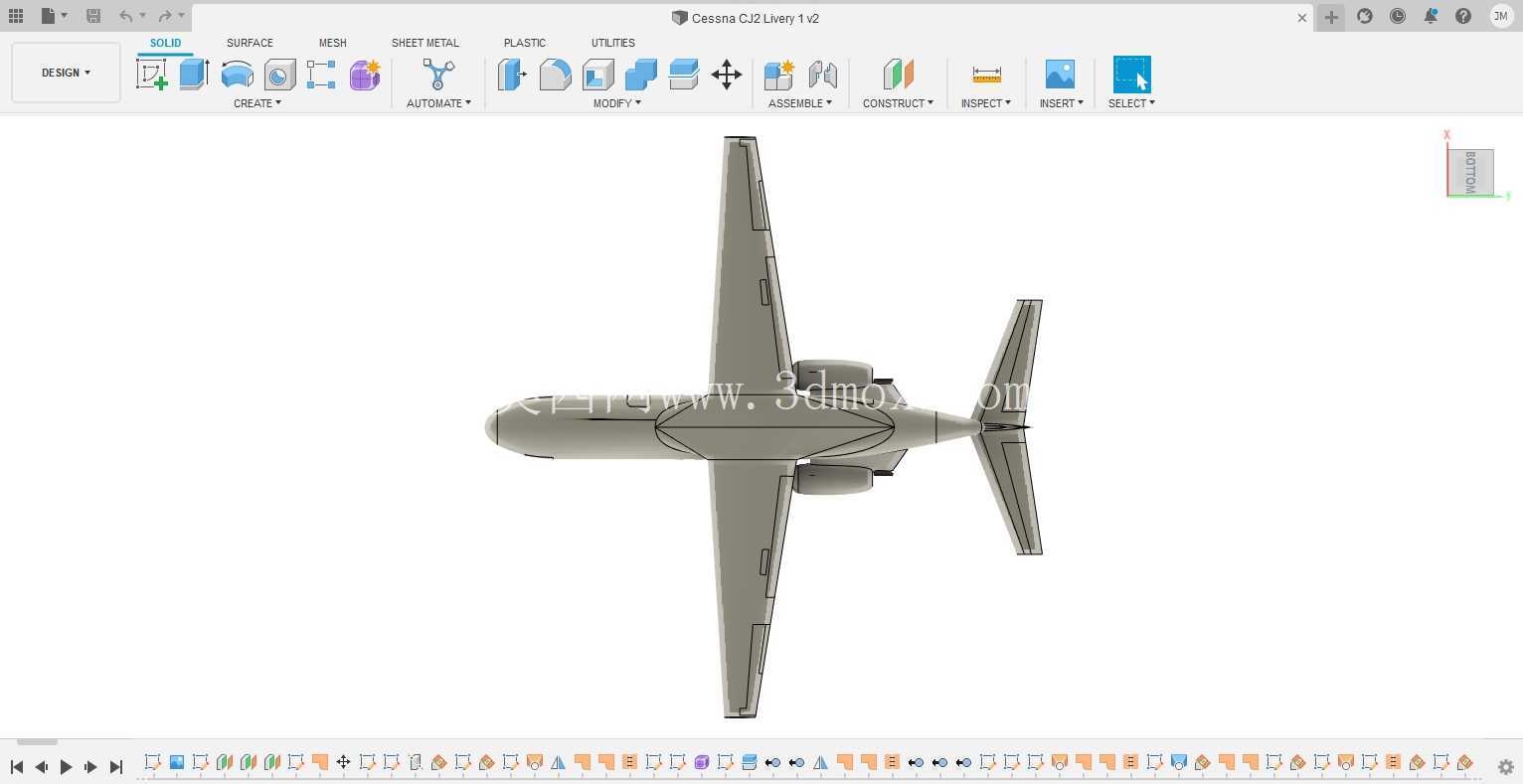Expand the CREATE dropdown menu
Viewport: 1523px width, 784px height.
257,103
